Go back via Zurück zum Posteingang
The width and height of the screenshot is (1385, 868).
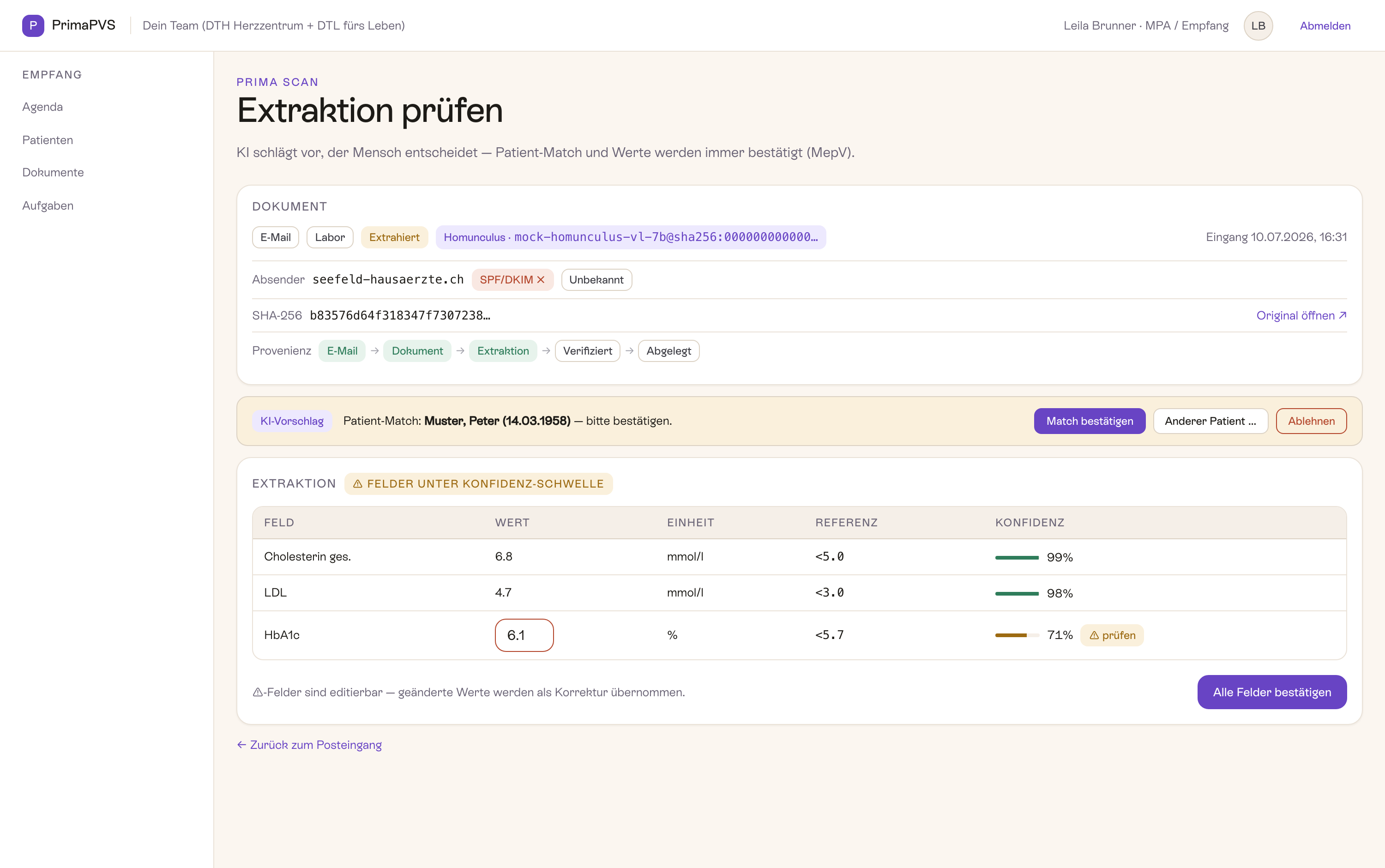tap(309, 745)
